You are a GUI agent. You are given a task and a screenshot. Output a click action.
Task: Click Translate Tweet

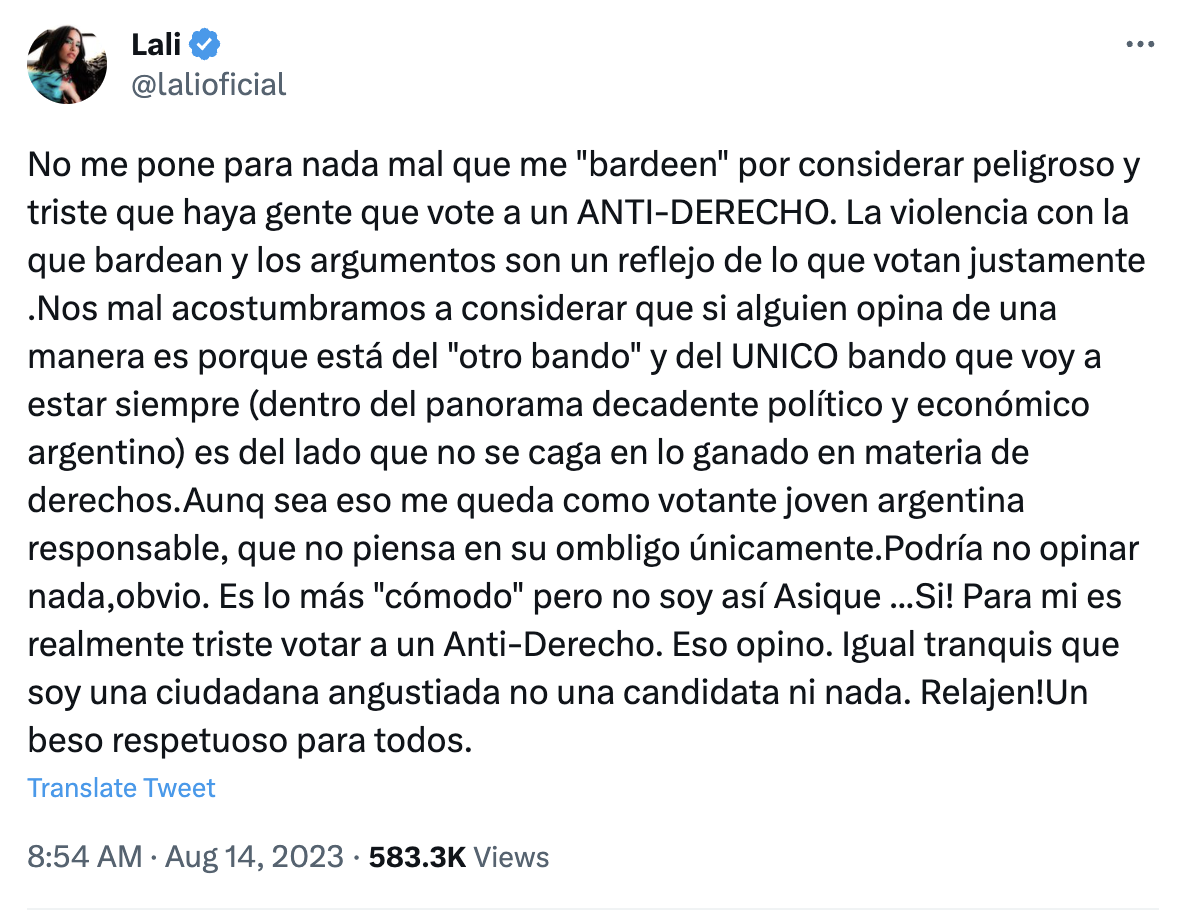tap(122, 788)
